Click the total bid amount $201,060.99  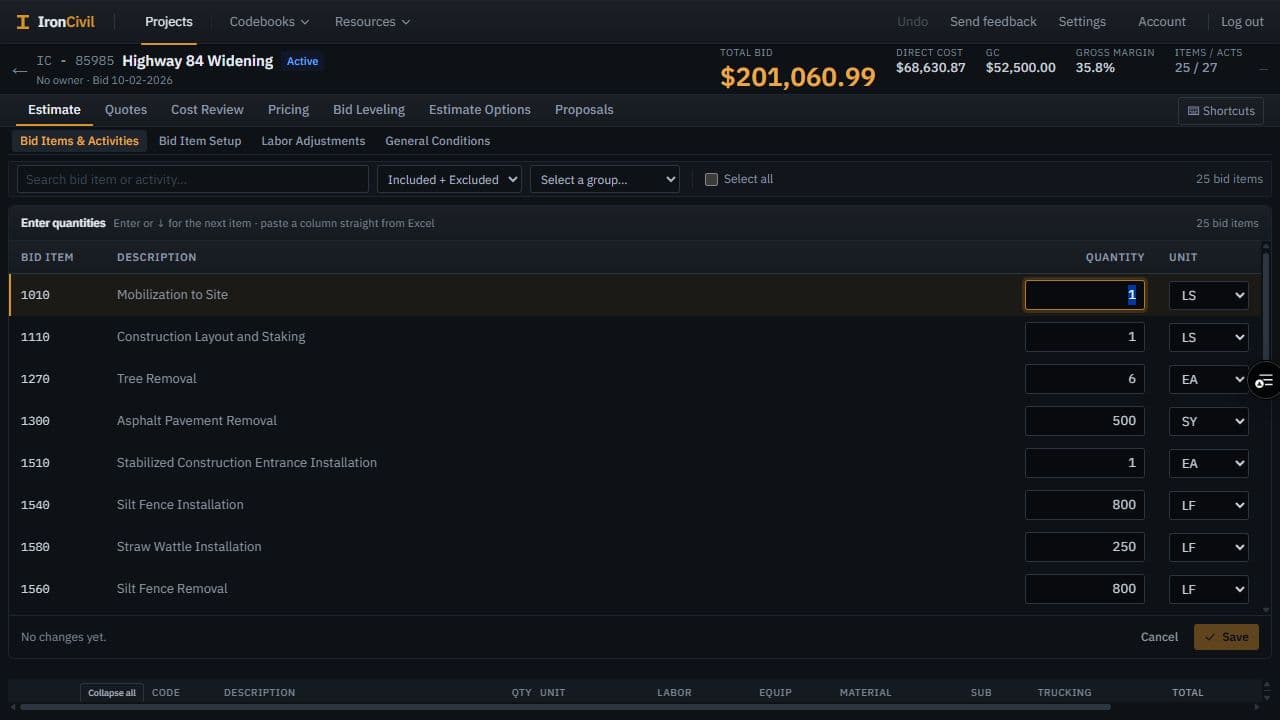coord(798,77)
